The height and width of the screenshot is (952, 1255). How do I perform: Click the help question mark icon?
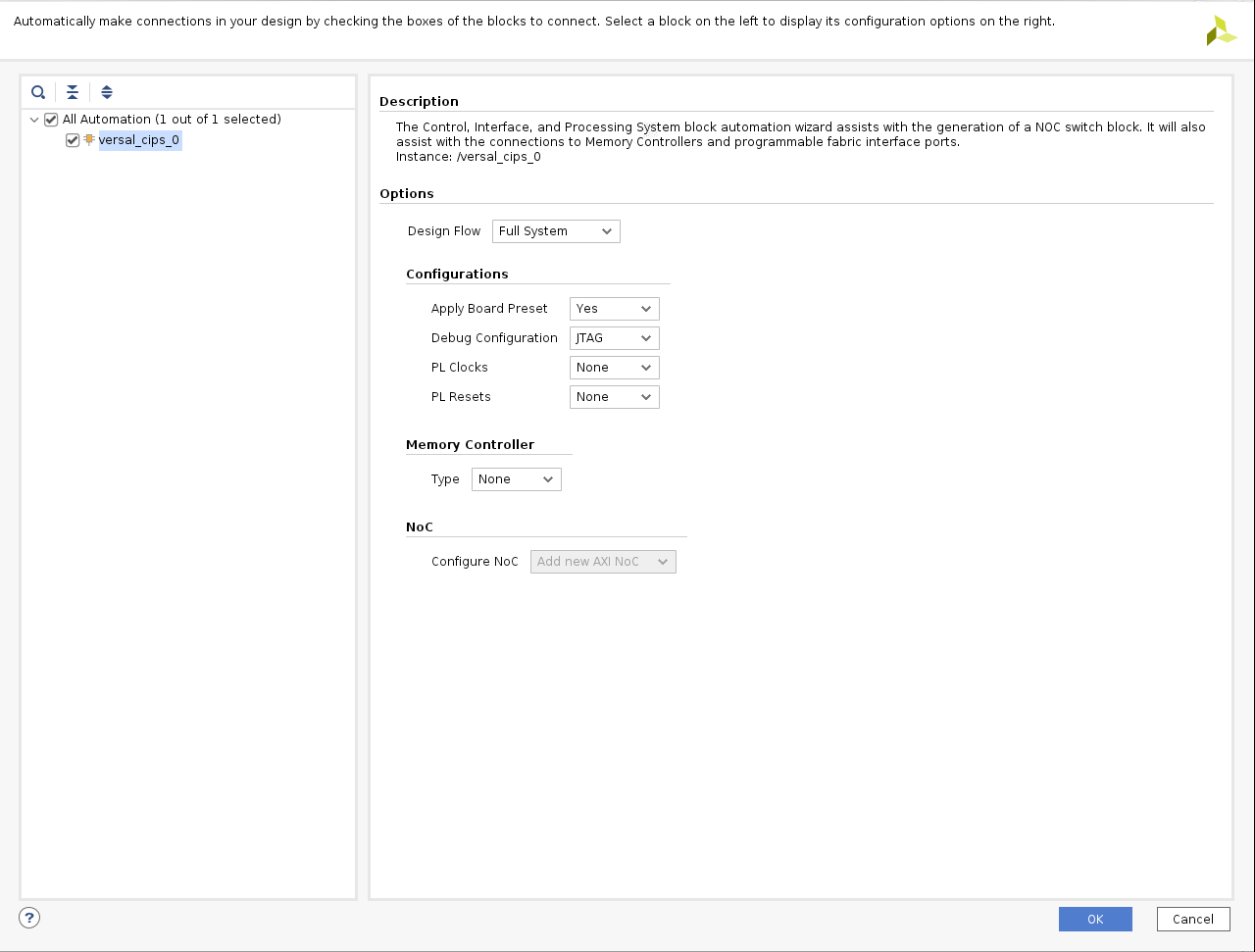[29, 918]
